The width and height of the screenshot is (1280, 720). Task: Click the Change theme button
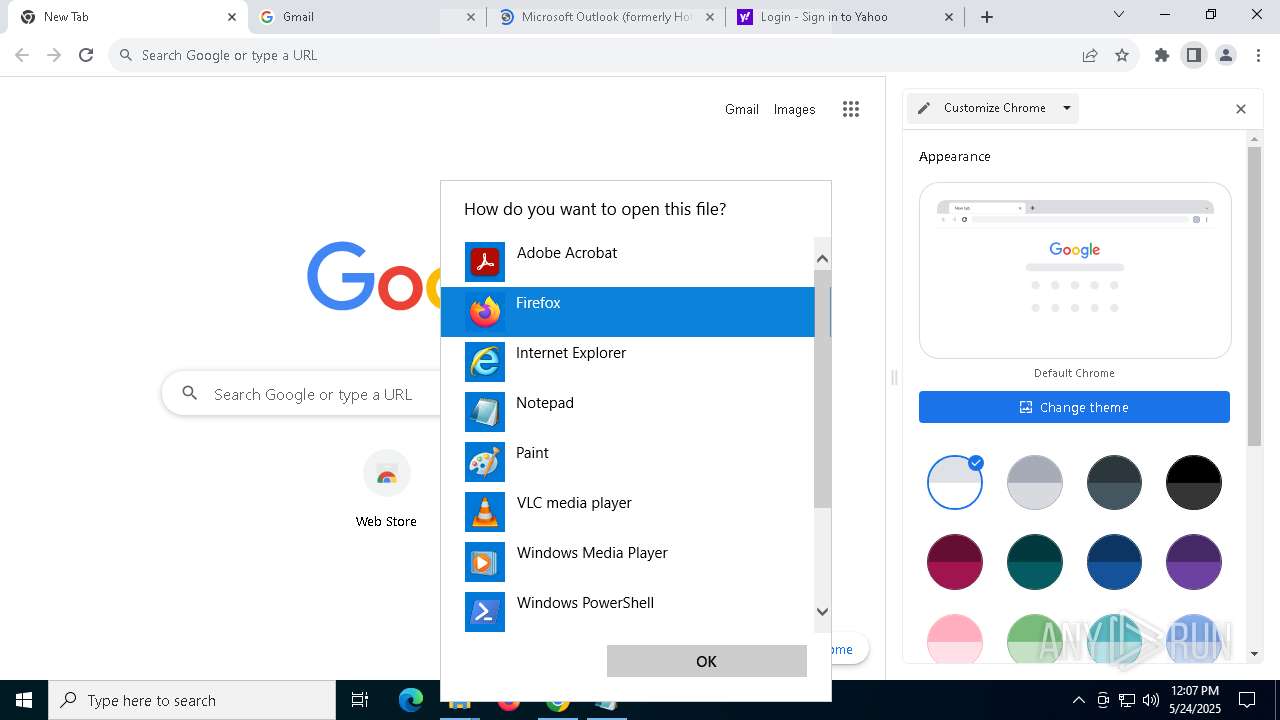coord(1074,407)
